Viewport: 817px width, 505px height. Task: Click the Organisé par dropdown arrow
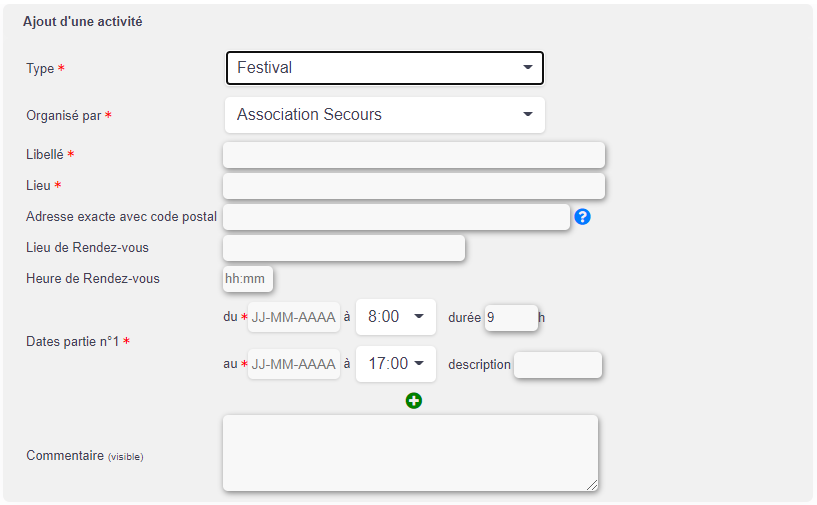tap(527, 114)
